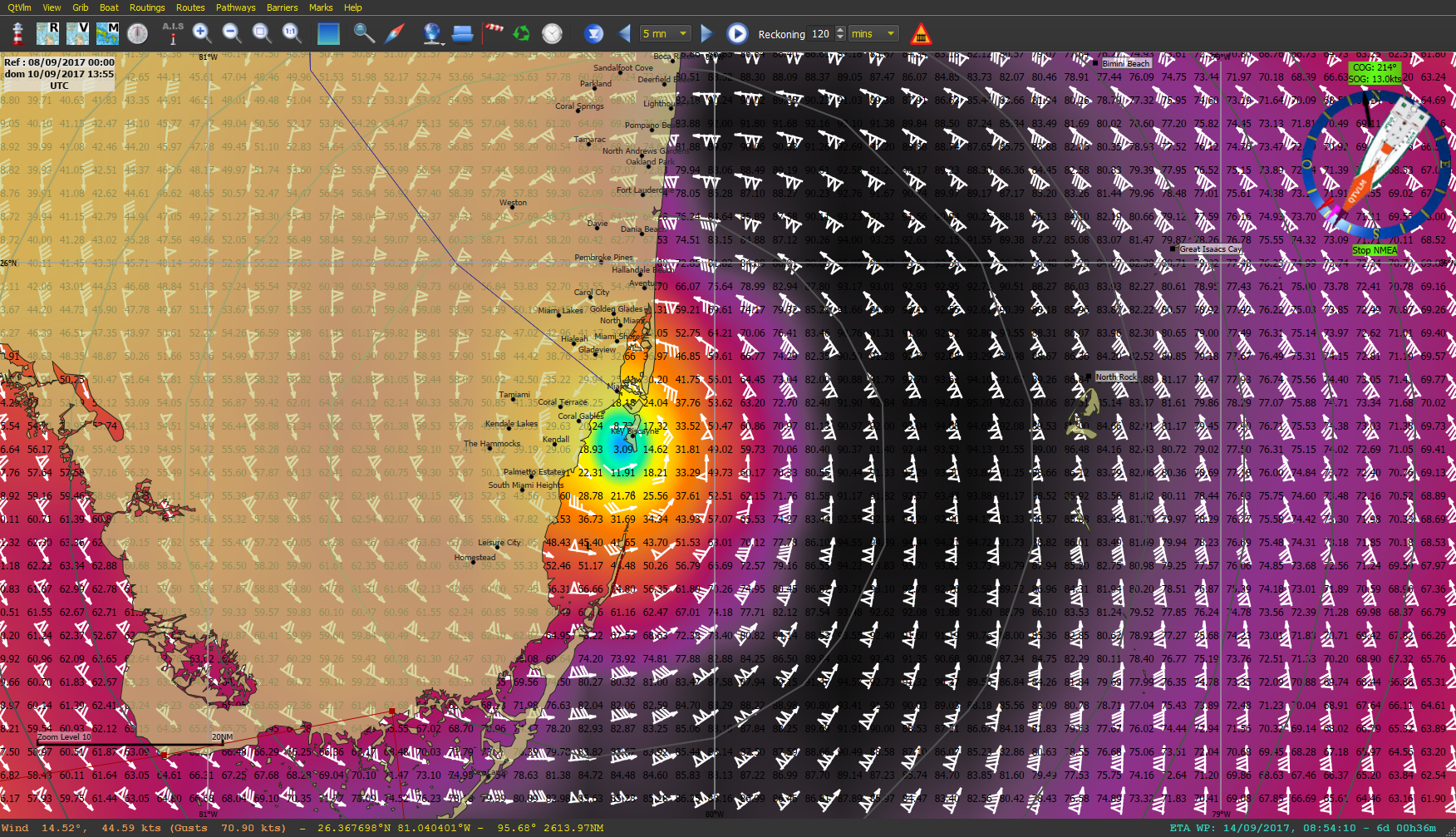
Task: Click the Coral Springs city label
Action: pyautogui.click(x=579, y=106)
